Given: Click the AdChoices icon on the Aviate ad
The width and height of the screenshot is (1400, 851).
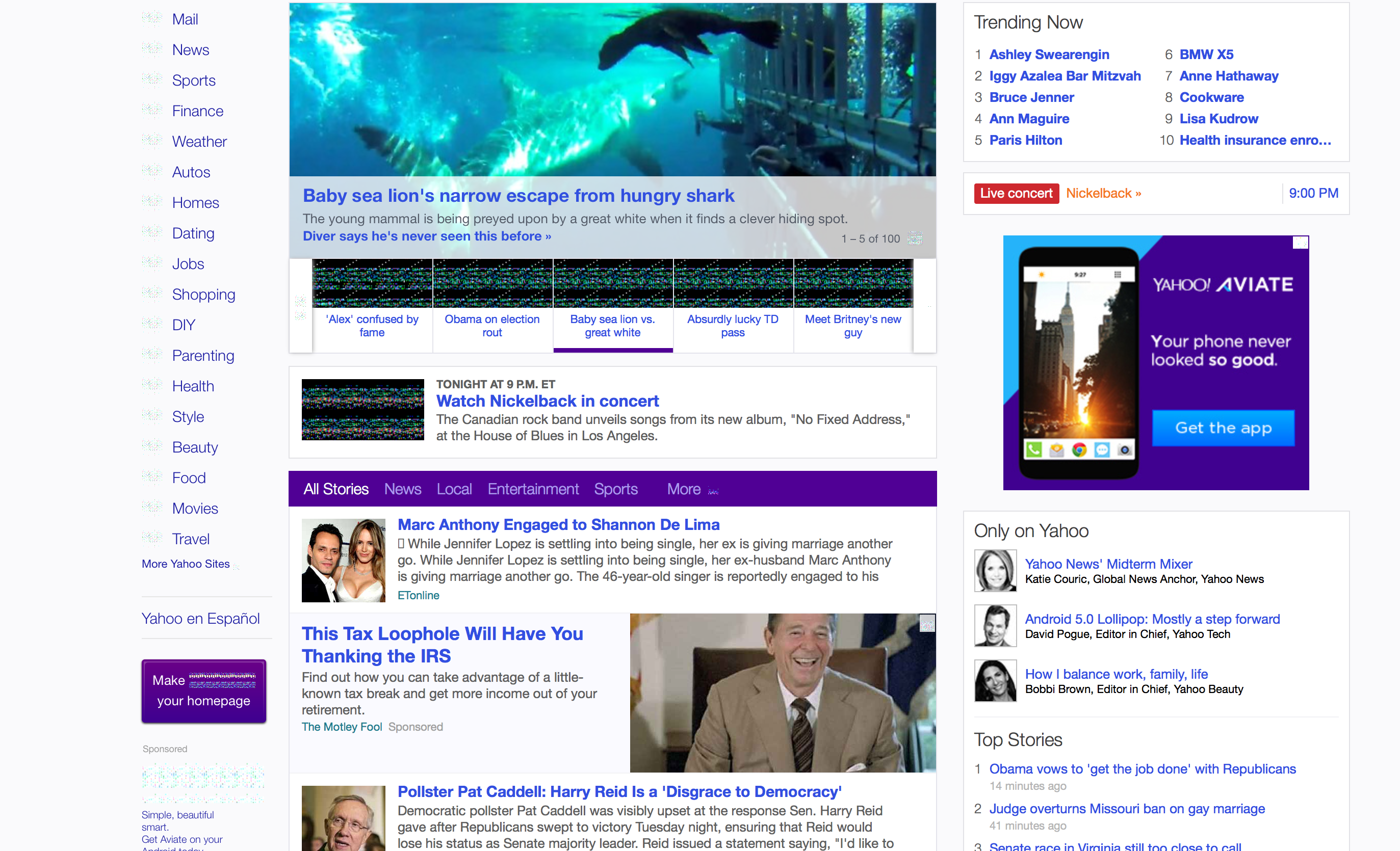Looking at the screenshot, I should 1301,243.
